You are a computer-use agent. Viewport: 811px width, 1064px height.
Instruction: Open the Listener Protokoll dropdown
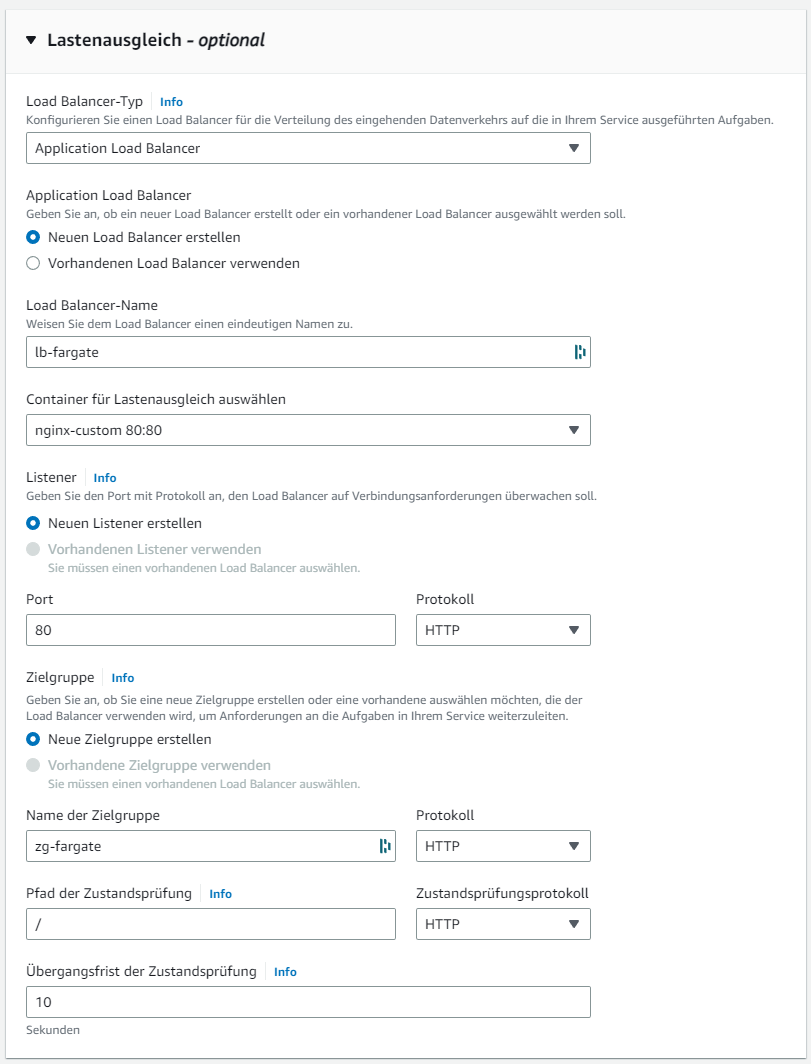coord(503,630)
